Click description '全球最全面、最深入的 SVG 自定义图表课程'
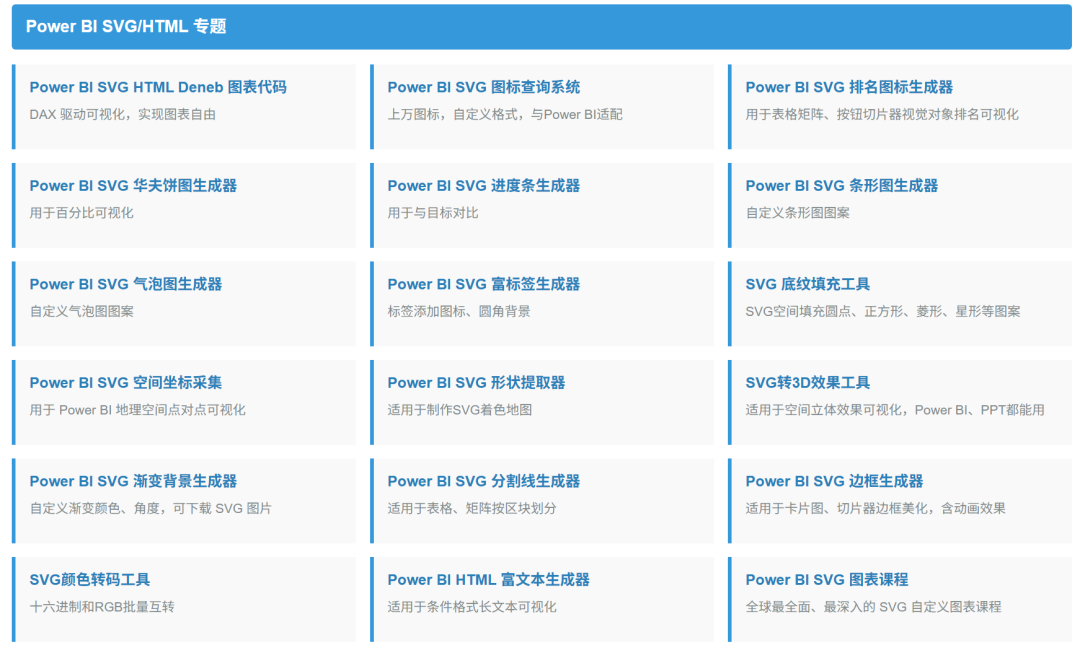 [x=873, y=608]
